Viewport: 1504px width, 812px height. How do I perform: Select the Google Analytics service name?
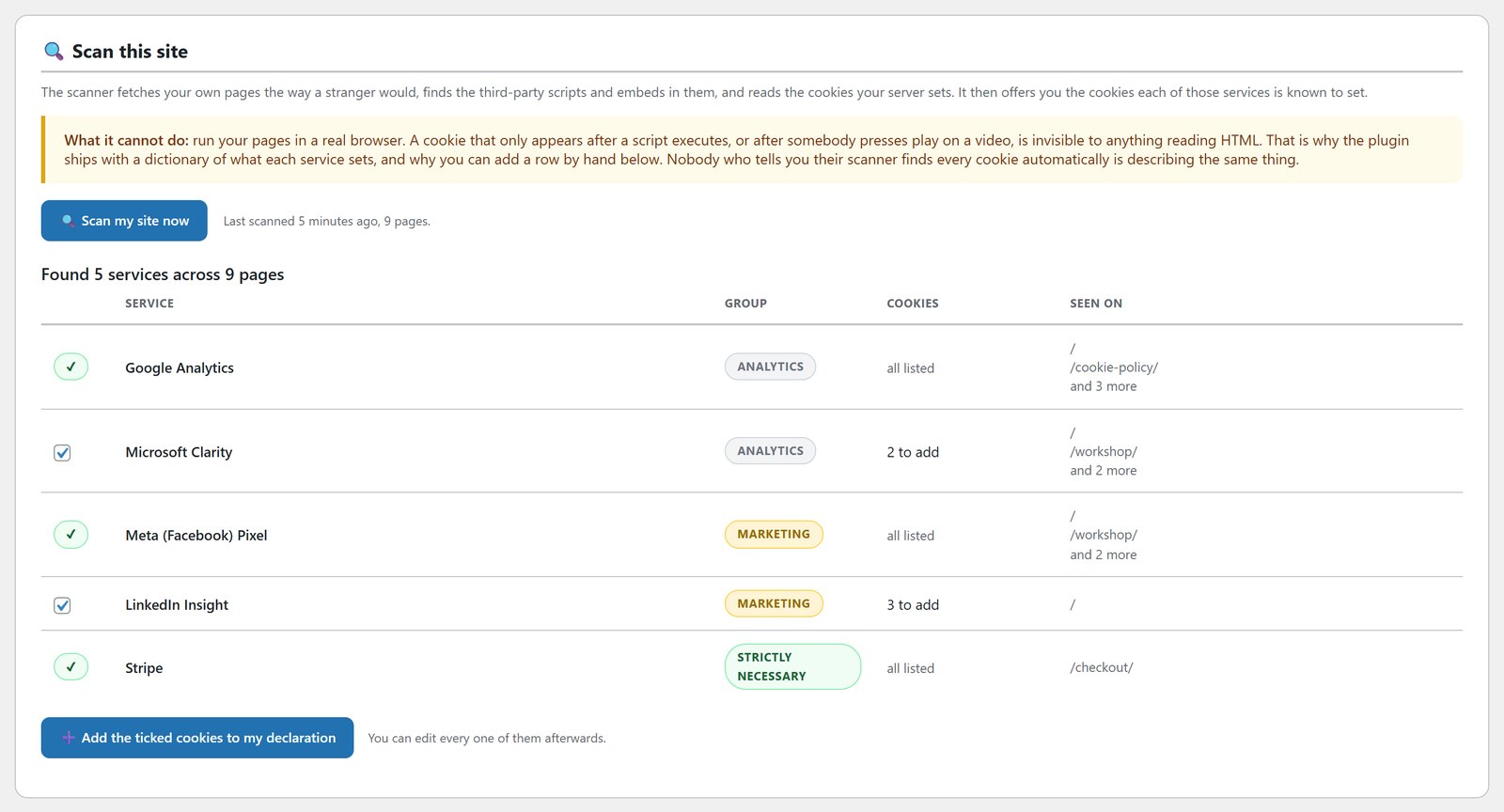click(180, 368)
